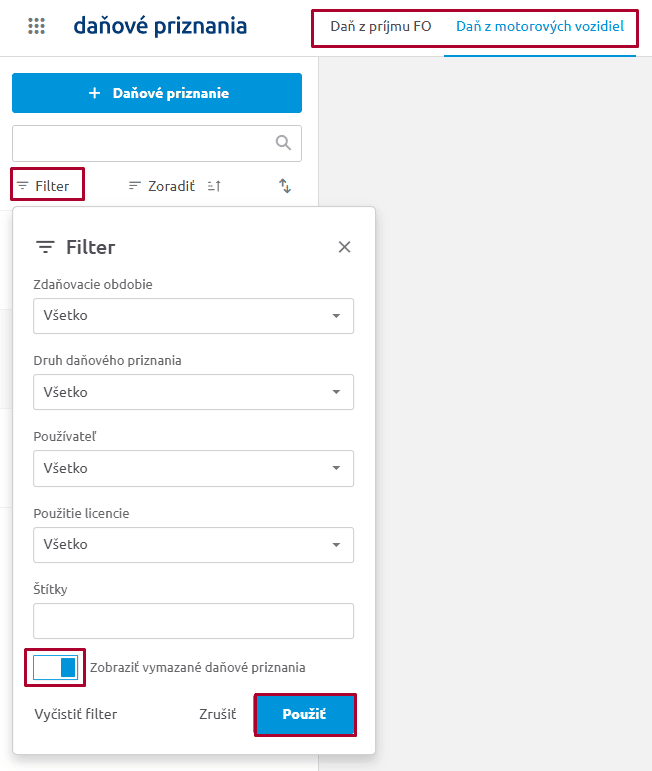Add new Daňové priznanie
The width and height of the screenshot is (652, 771).
click(x=157, y=93)
